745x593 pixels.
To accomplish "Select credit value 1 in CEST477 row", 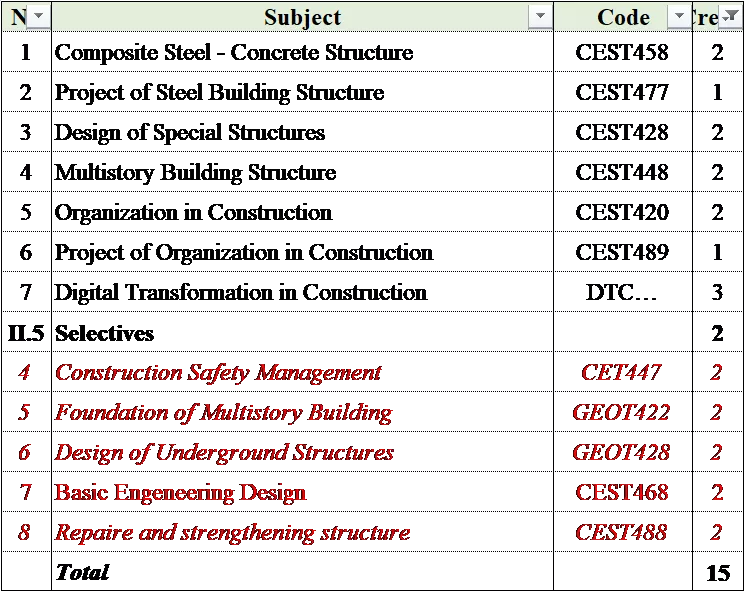I will 718,92.
